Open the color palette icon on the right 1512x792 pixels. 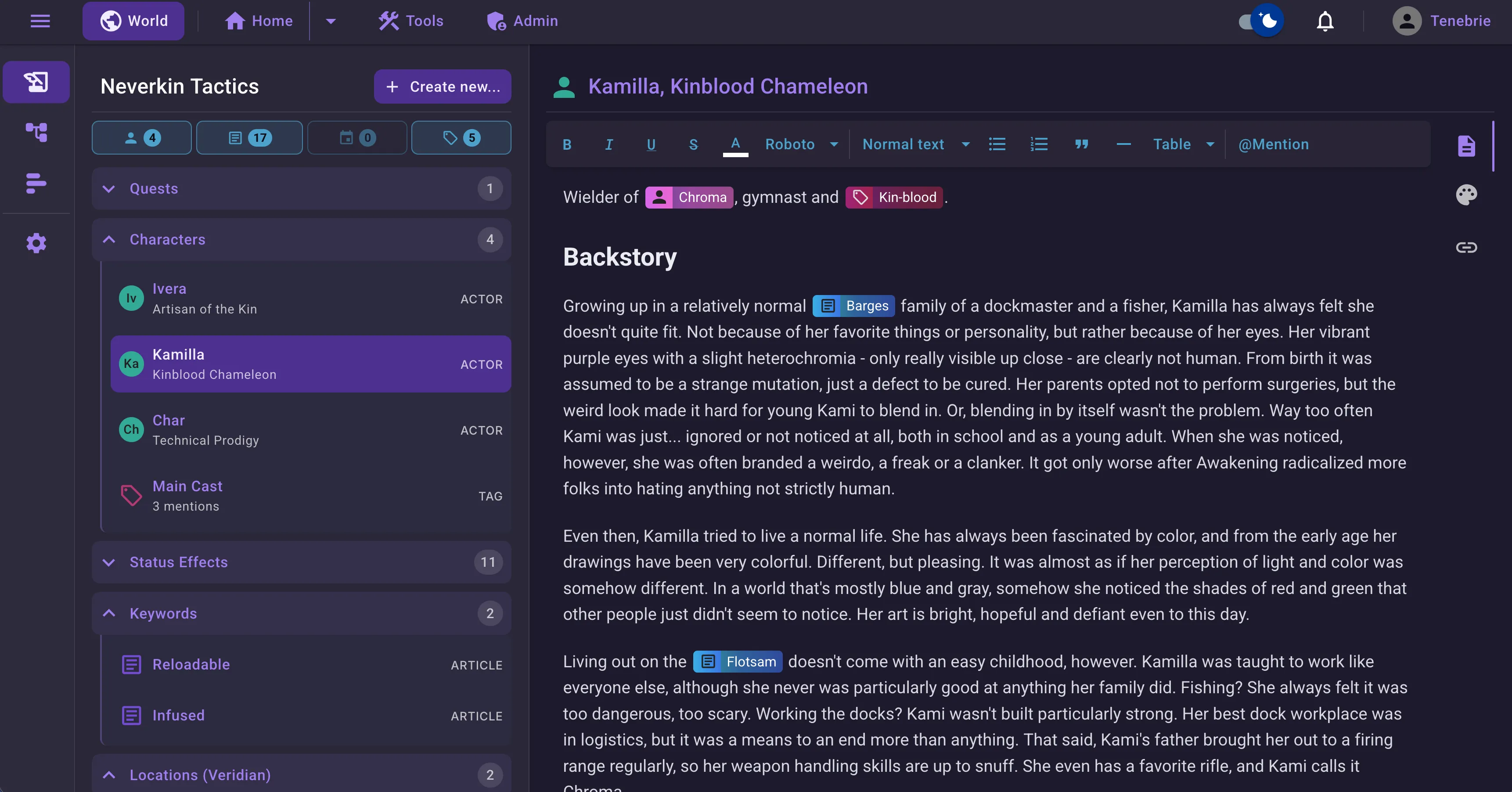point(1465,195)
